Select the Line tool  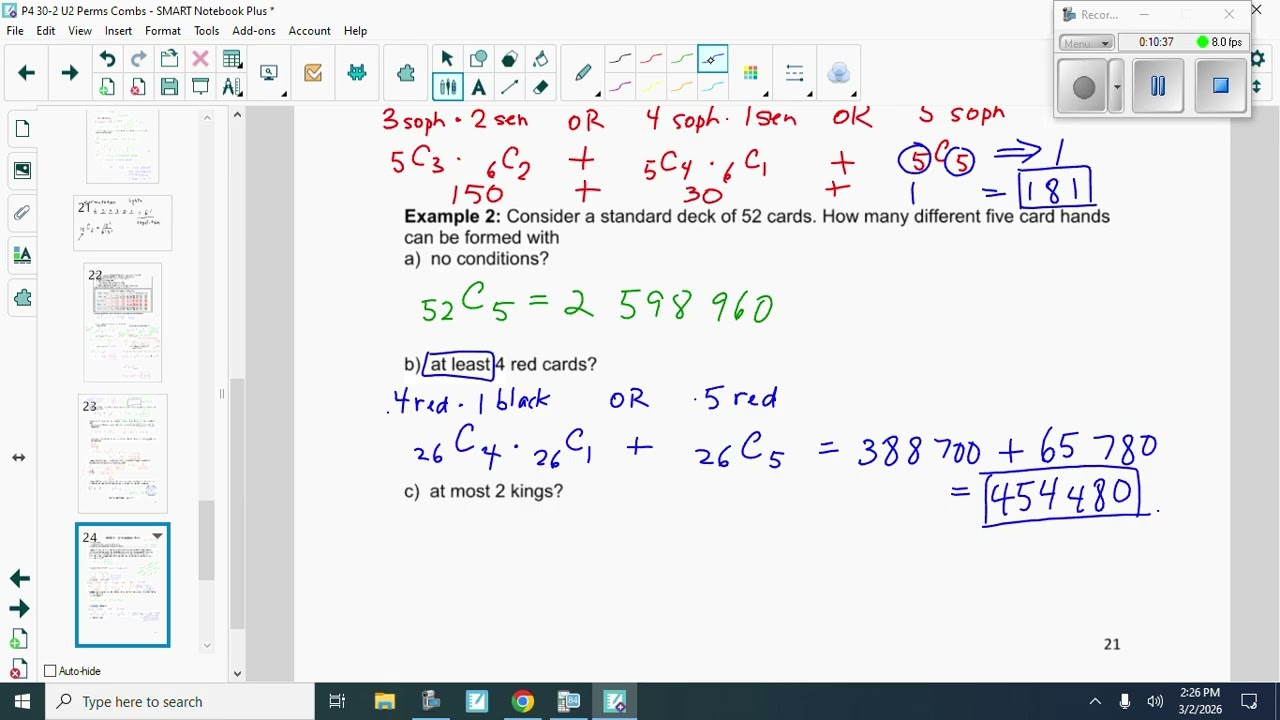[509, 87]
